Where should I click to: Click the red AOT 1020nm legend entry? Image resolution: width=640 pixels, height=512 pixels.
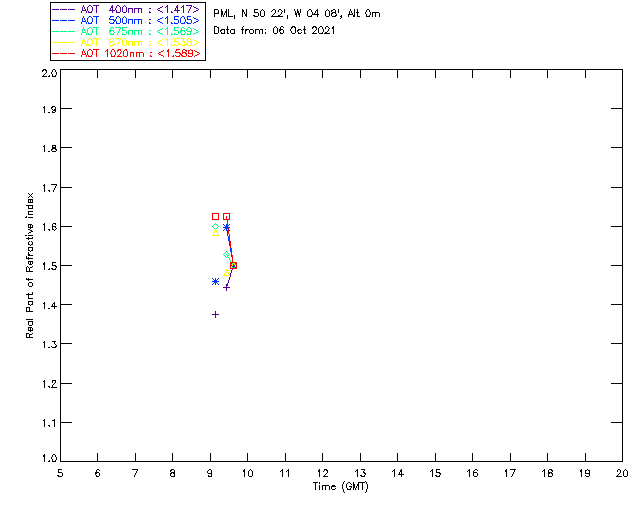[x=126, y=53]
